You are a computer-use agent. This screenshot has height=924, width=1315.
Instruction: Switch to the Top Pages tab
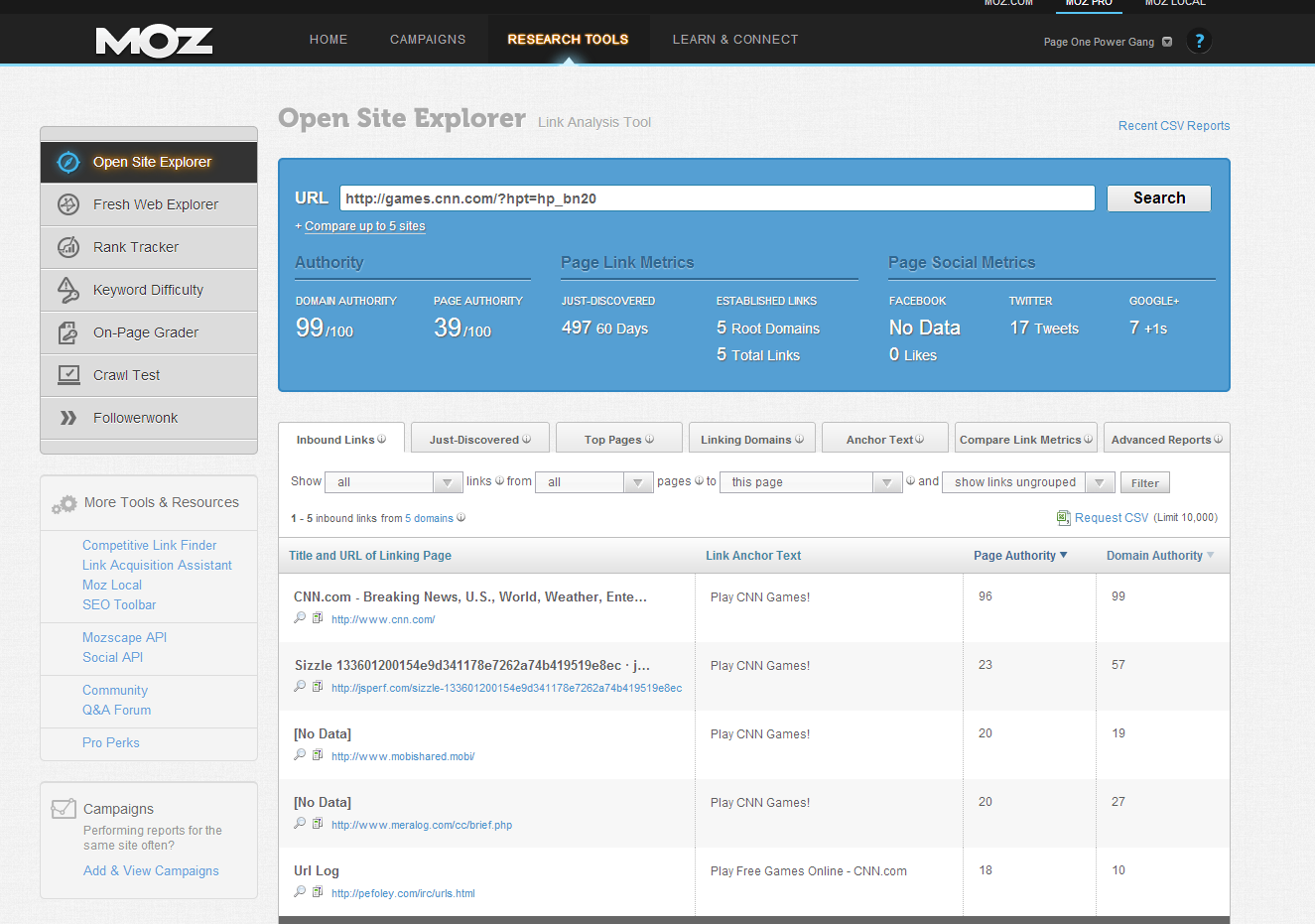click(x=619, y=439)
